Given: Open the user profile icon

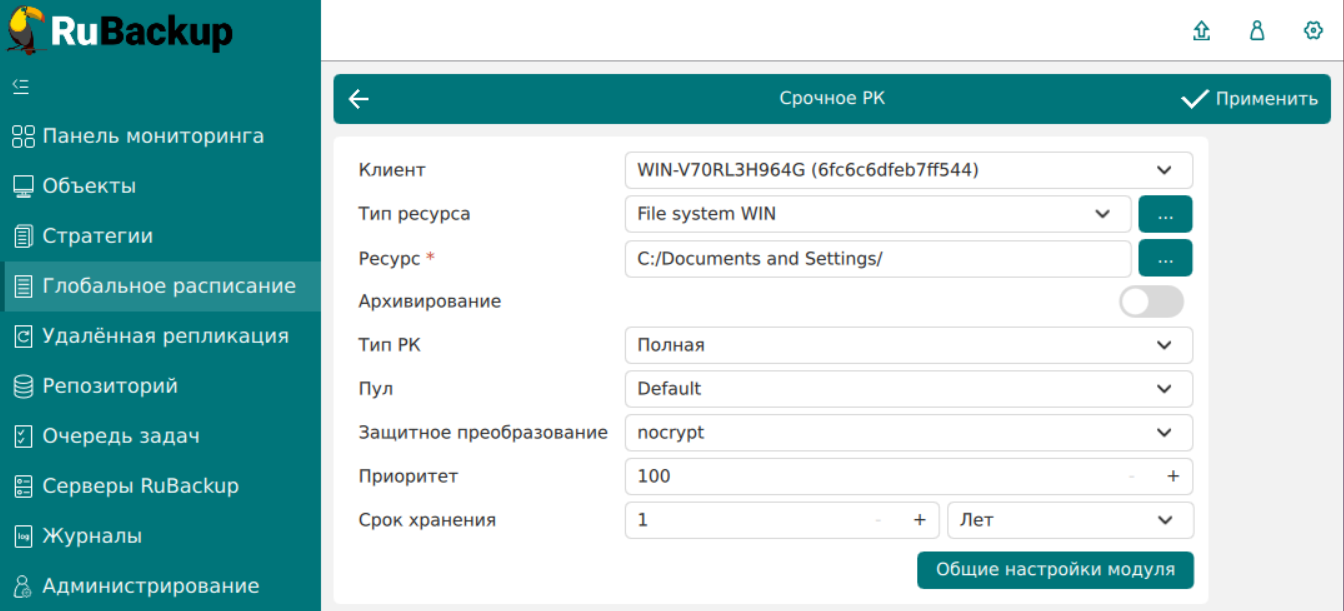Looking at the screenshot, I should pyautogui.click(x=1257, y=31).
